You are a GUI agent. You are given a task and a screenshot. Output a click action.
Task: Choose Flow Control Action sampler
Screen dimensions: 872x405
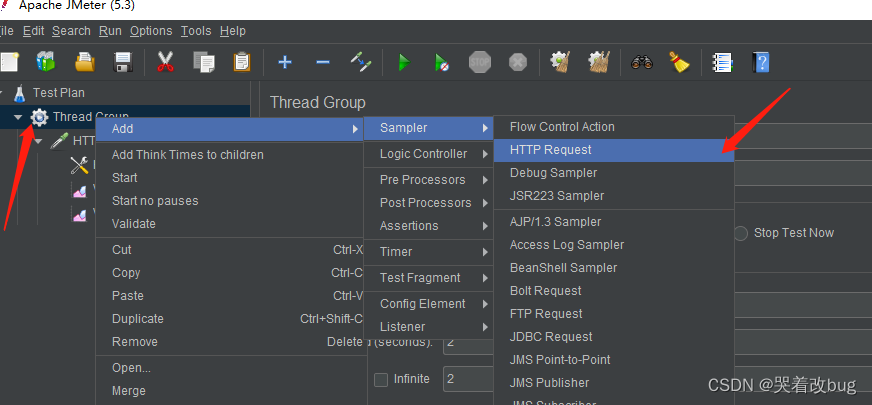click(x=614, y=127)
